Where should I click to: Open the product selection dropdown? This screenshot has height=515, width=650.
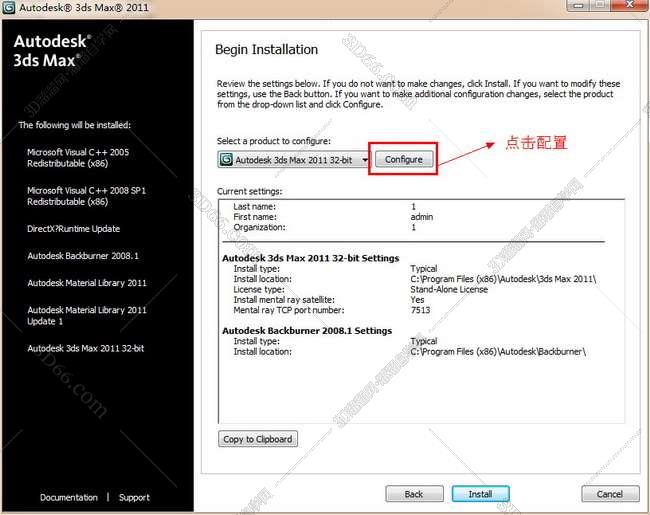tap(293, 160)
